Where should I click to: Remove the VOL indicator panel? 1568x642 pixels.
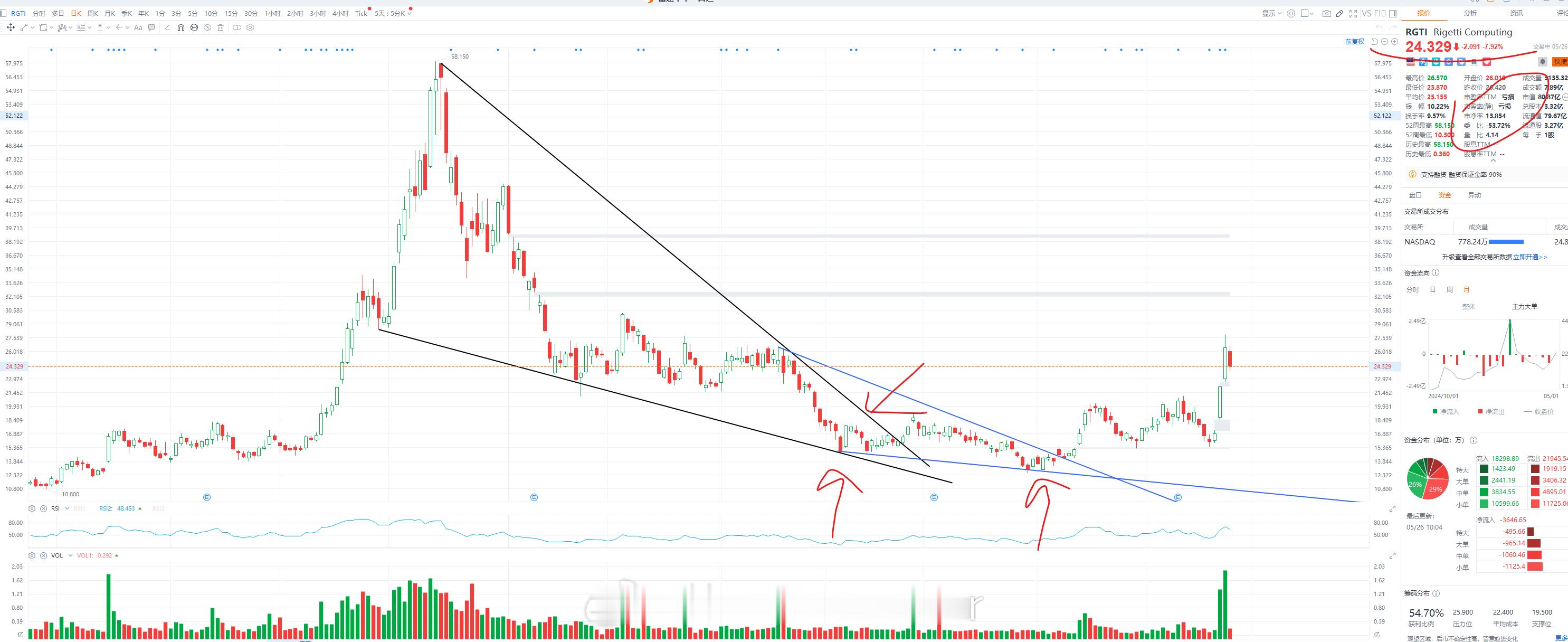pyautogui.click(x=43, y=555)
